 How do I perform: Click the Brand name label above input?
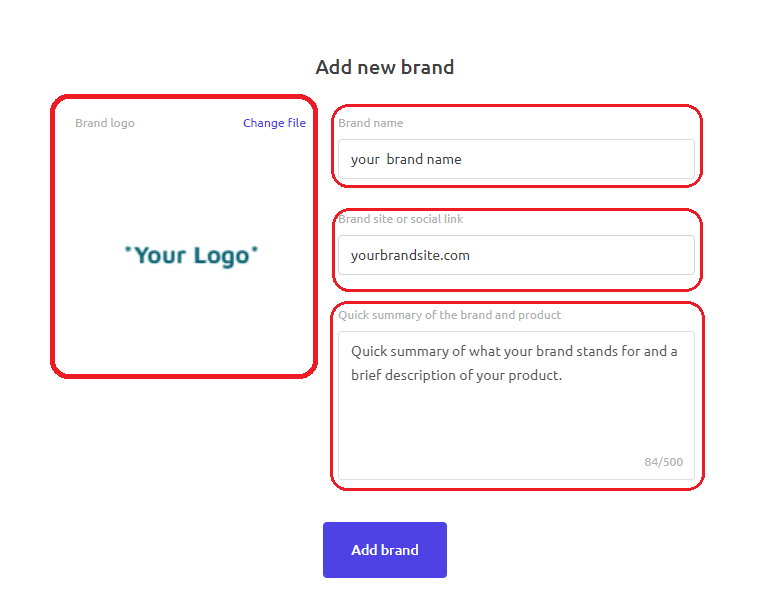371,123
